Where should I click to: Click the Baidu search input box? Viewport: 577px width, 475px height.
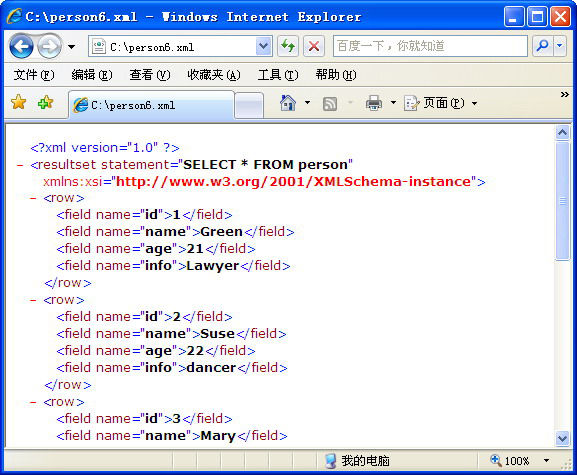(x=430, y=46)
